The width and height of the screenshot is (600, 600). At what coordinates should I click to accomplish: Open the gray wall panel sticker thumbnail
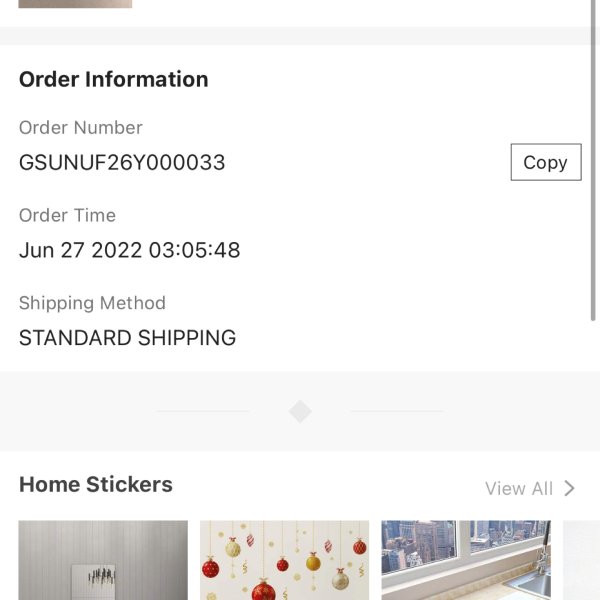tap(103, 560)
